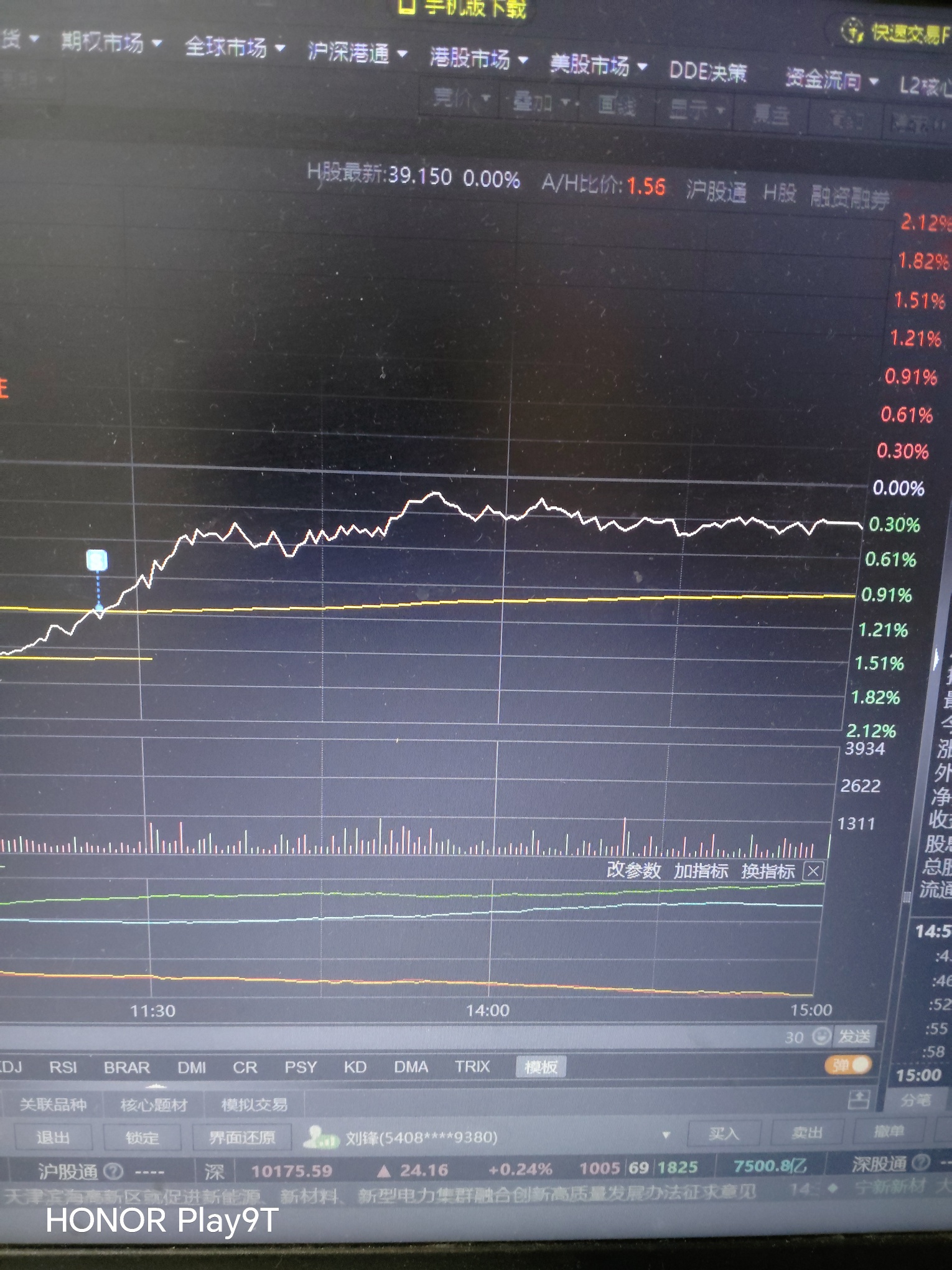Click the 11:30 time axis label
The height and width of the screenshot is (1270, 952).
(x=152, y=1010)
